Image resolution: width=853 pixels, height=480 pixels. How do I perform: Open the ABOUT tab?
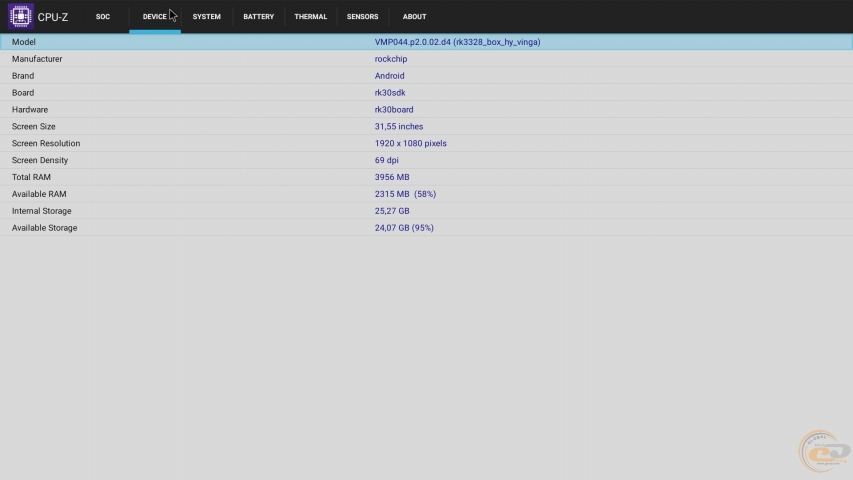pyautogui.click(x=415, y=17)
